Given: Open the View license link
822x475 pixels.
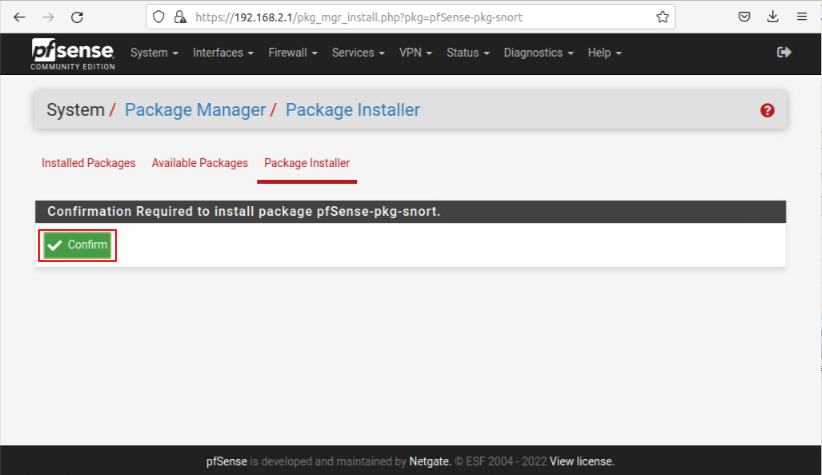Looking at the screenshot, I should pos(582,461).
